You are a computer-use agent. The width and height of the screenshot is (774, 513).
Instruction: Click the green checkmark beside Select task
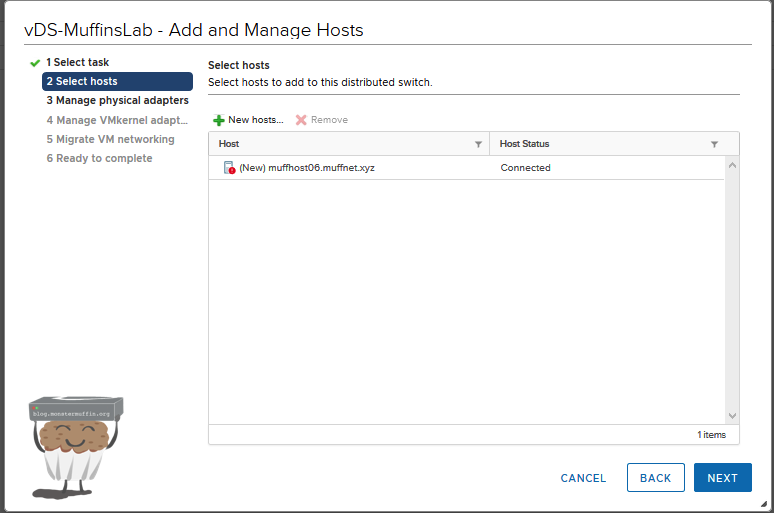pos(35,62)
